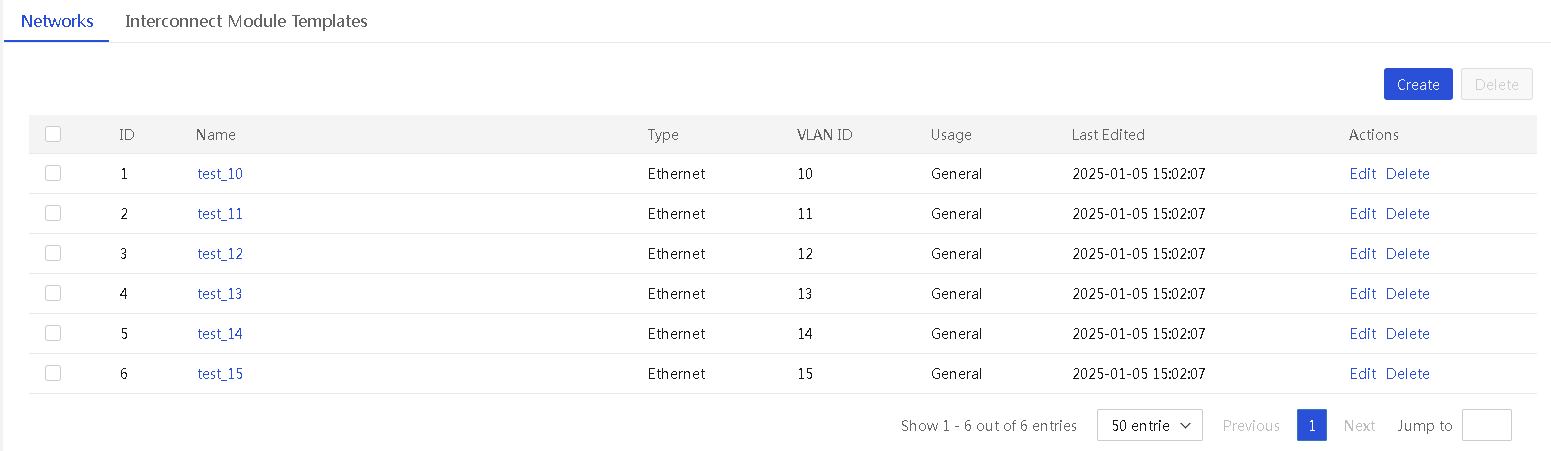Switch to Interconnect Module Templates tab
Screen dimensions: 1551x451
pos(246,21)
